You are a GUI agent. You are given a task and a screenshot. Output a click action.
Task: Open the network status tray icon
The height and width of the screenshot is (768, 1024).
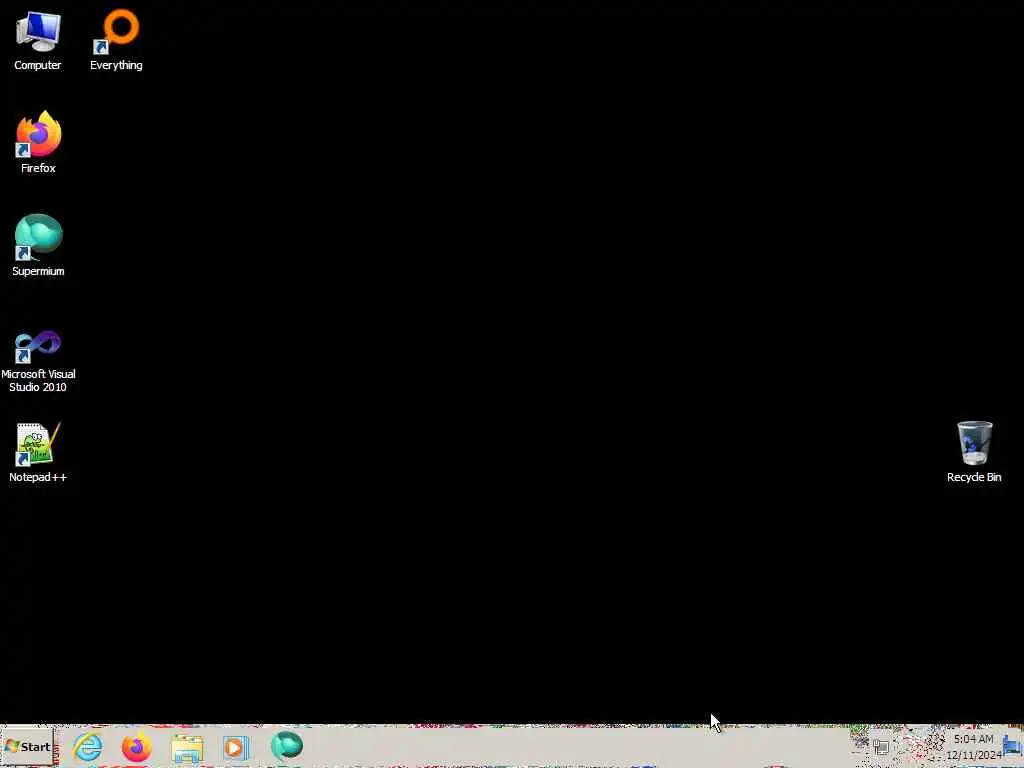point(881,746)
